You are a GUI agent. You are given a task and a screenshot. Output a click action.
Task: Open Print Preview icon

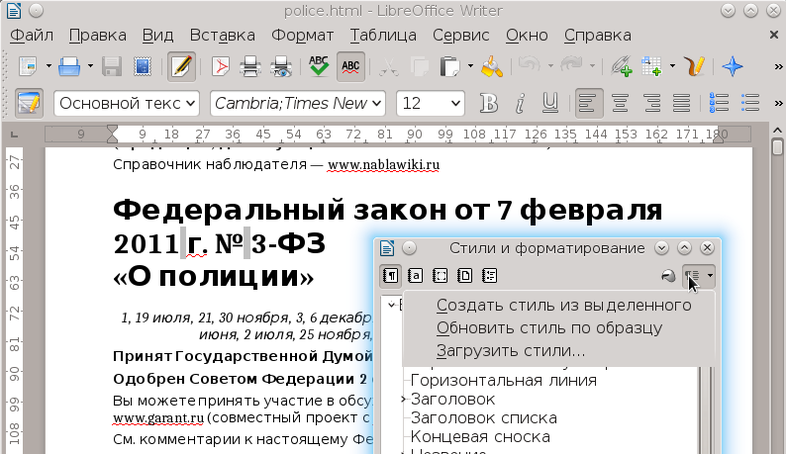coord(281,66)
